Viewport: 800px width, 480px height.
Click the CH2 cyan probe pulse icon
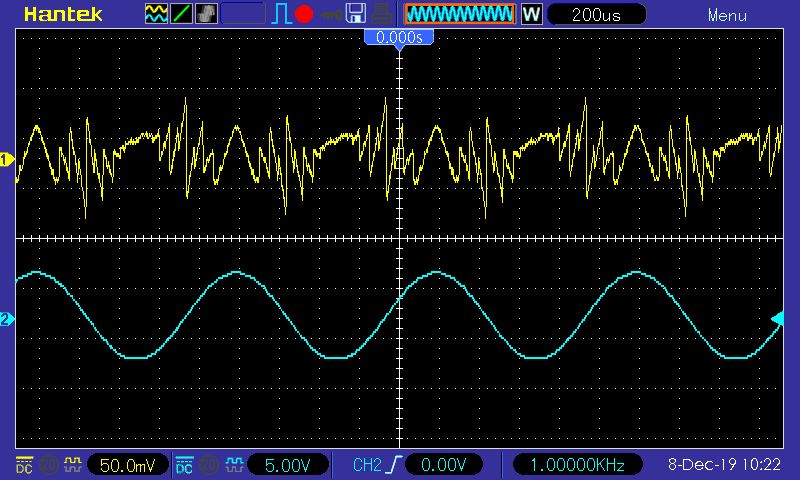(234, 464)
